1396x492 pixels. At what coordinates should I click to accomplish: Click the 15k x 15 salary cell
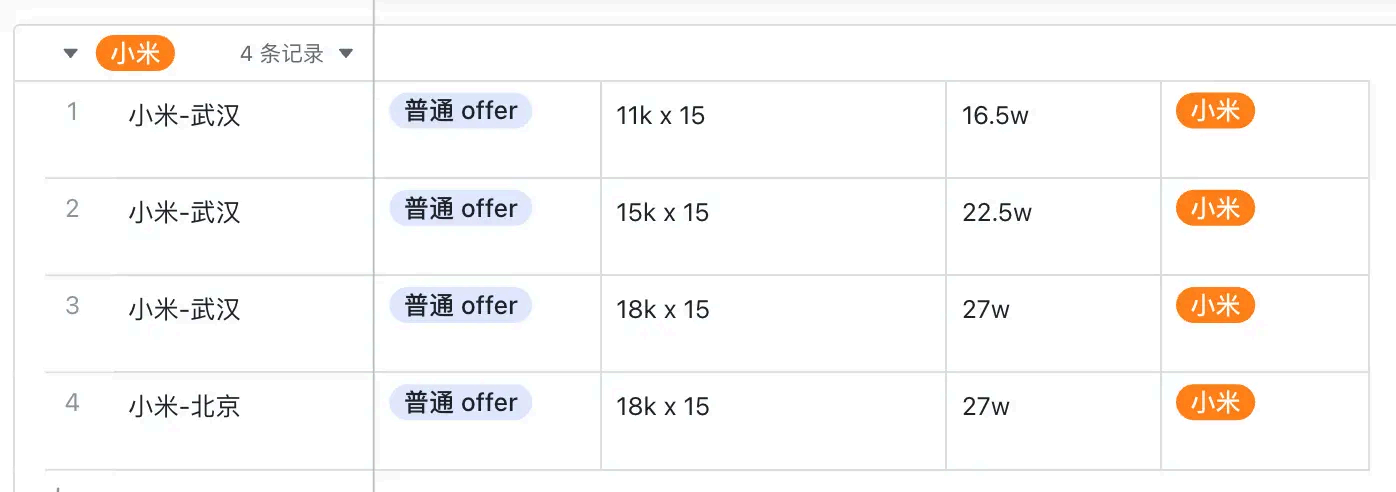(663, 213)
